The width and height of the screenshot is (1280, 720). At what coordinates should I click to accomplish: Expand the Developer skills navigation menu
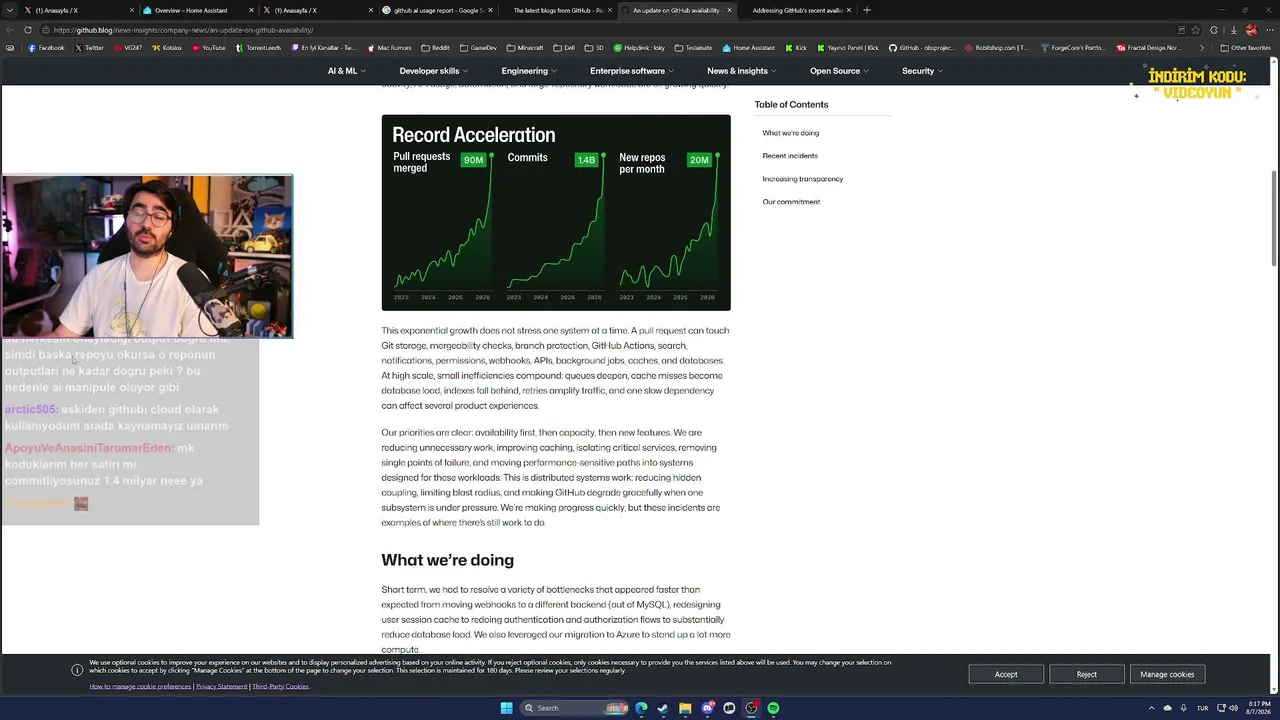click(433, 71)
